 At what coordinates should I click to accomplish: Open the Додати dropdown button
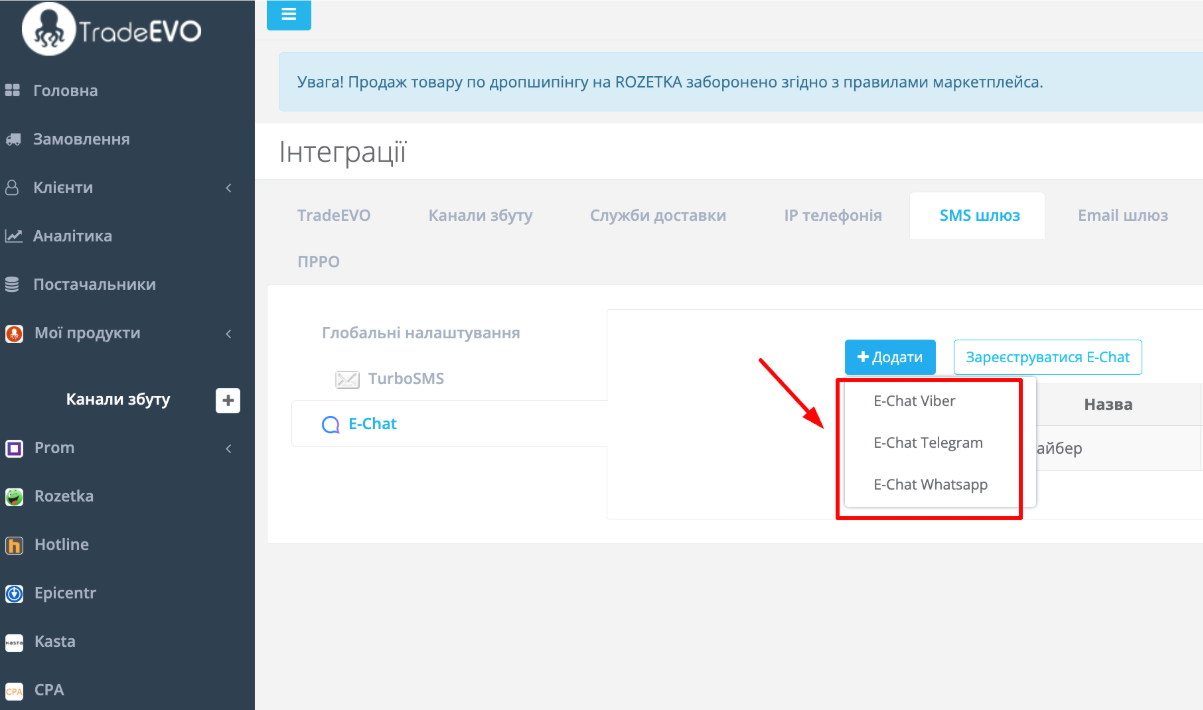pyautogui.click(x=890, y=357)
